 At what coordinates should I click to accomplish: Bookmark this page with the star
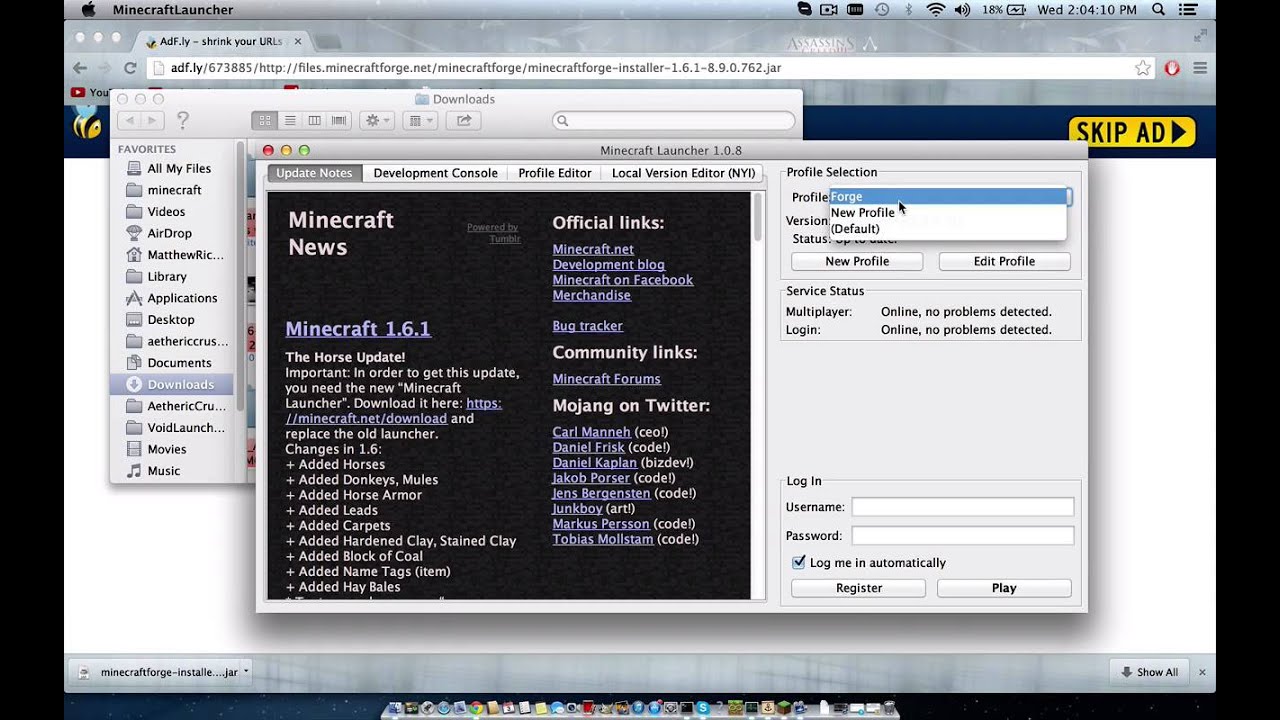point(1142,68)
